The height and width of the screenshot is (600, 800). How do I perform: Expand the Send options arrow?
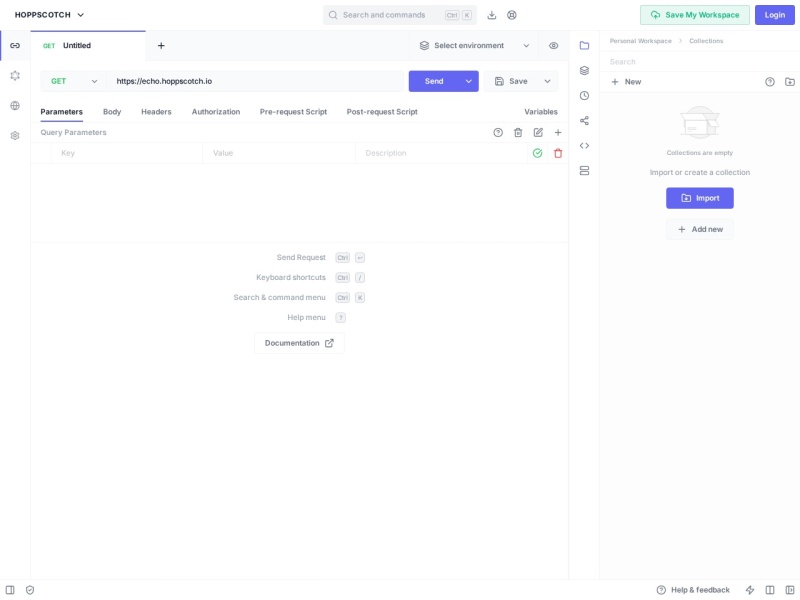468,81
